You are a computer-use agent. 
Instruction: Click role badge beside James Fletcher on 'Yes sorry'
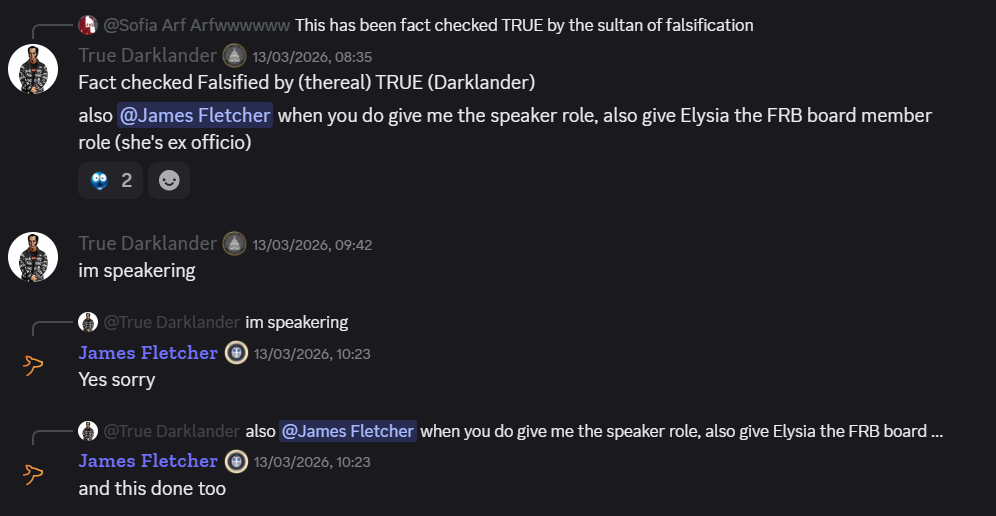(x=236, y=352)
